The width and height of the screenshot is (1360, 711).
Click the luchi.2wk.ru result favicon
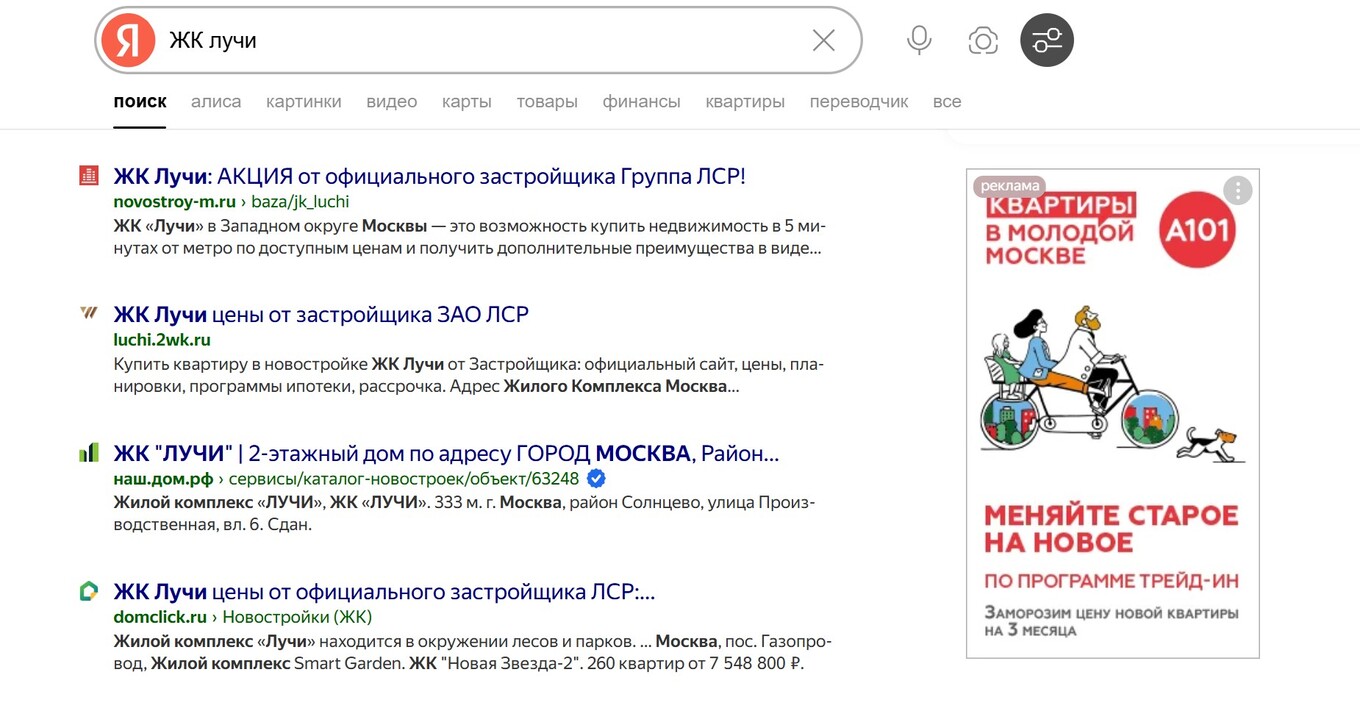89,313
